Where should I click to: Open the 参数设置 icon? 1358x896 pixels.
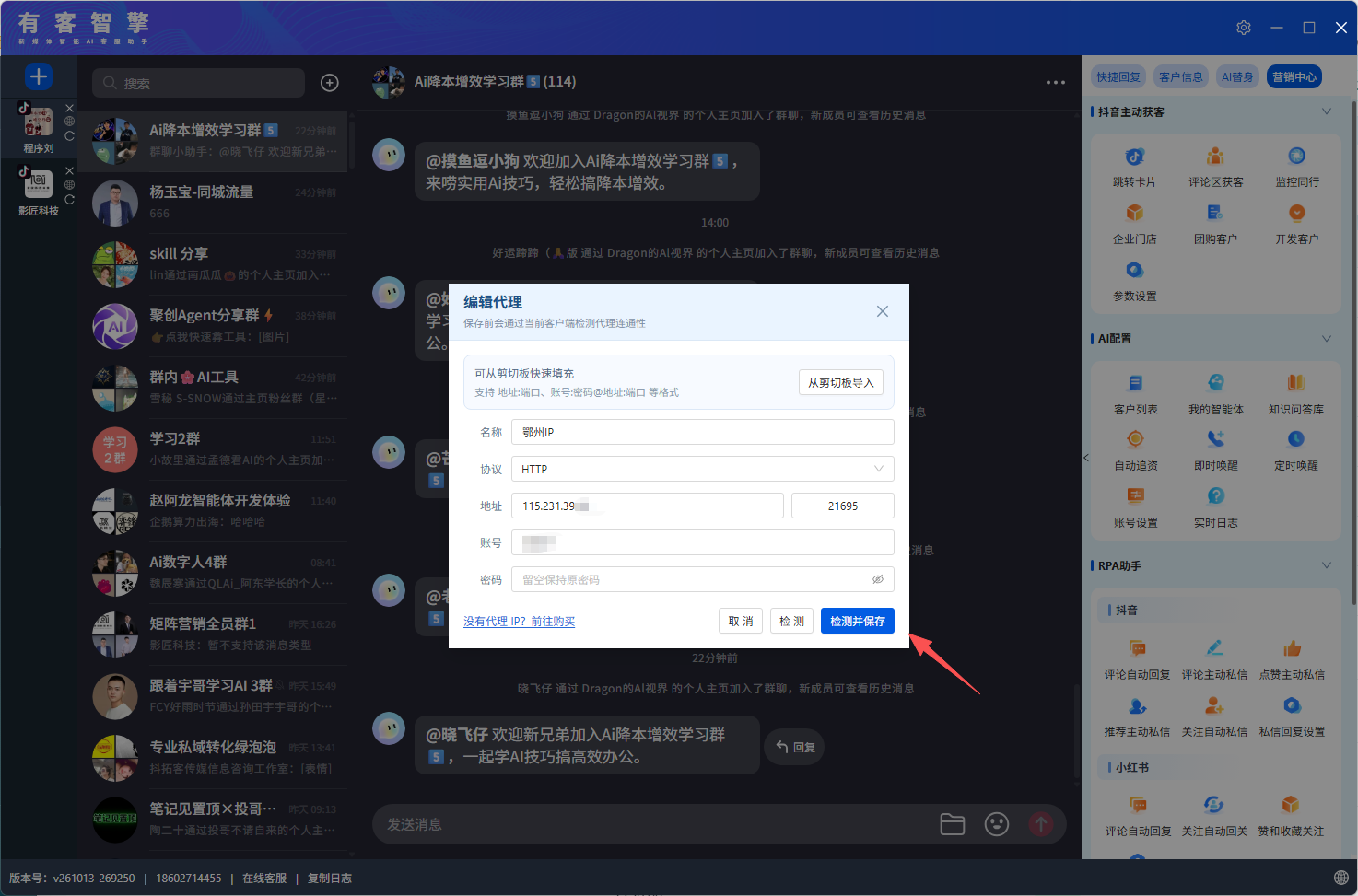coord(1134,271)
